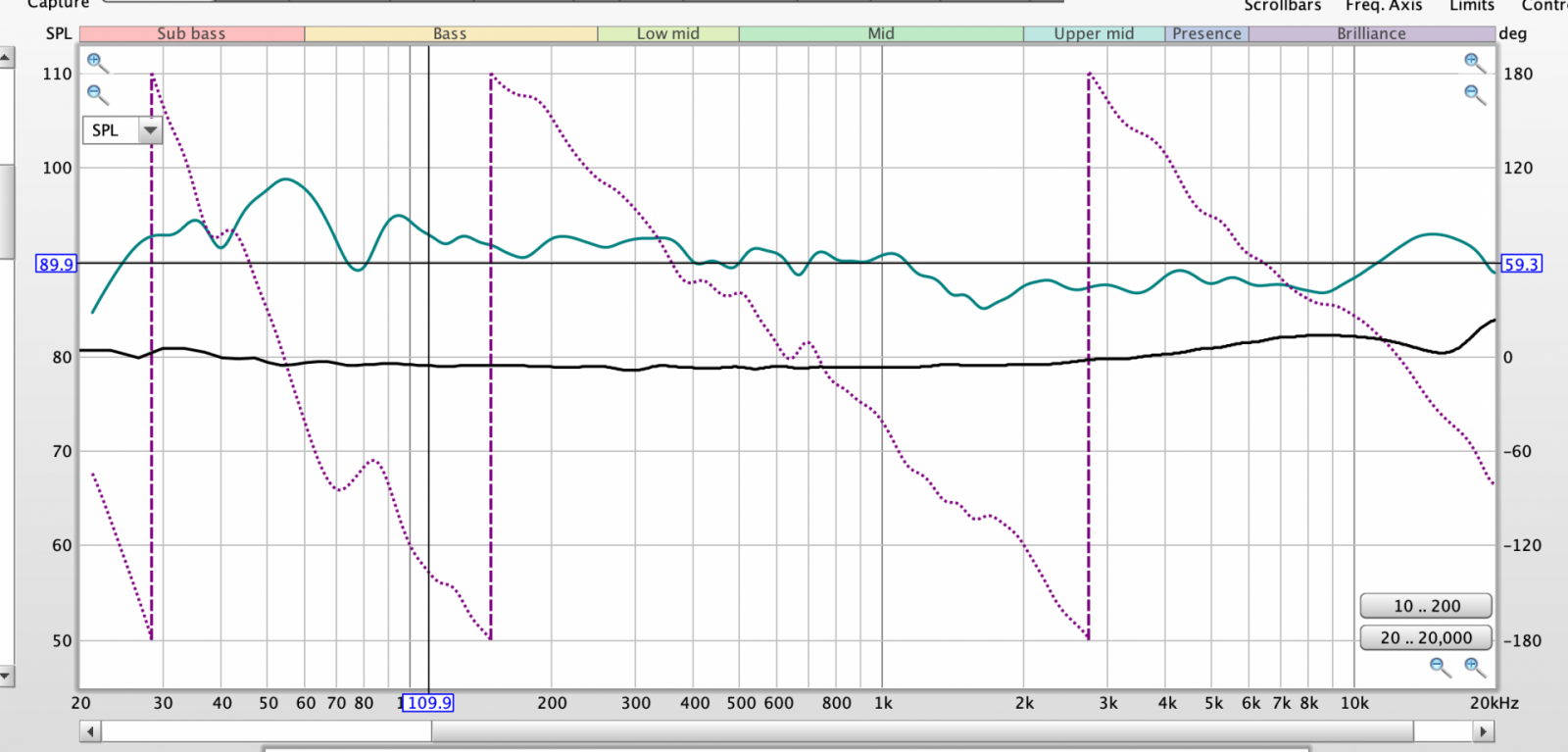Click the 89.9 SPL cursor value box

[x=56, y=264]
